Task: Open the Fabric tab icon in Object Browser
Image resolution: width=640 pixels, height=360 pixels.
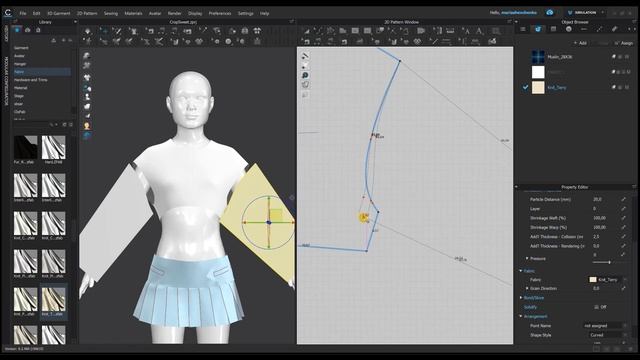Action: [x=538, y=29]
